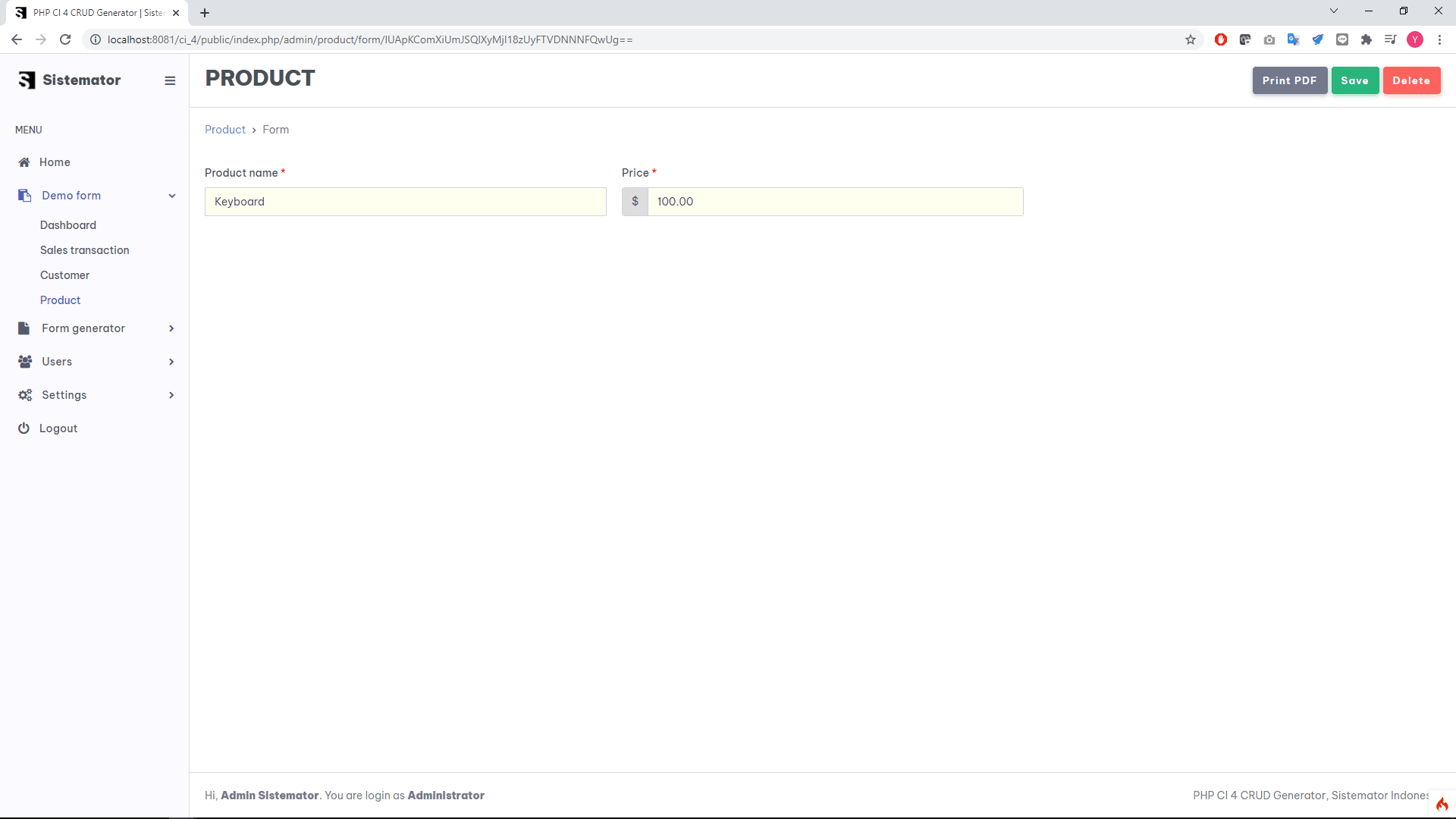Click the Logout power icon
The width and height of the screenshot is (1456, 819).
pyautogui.click(x=24, y=428)
